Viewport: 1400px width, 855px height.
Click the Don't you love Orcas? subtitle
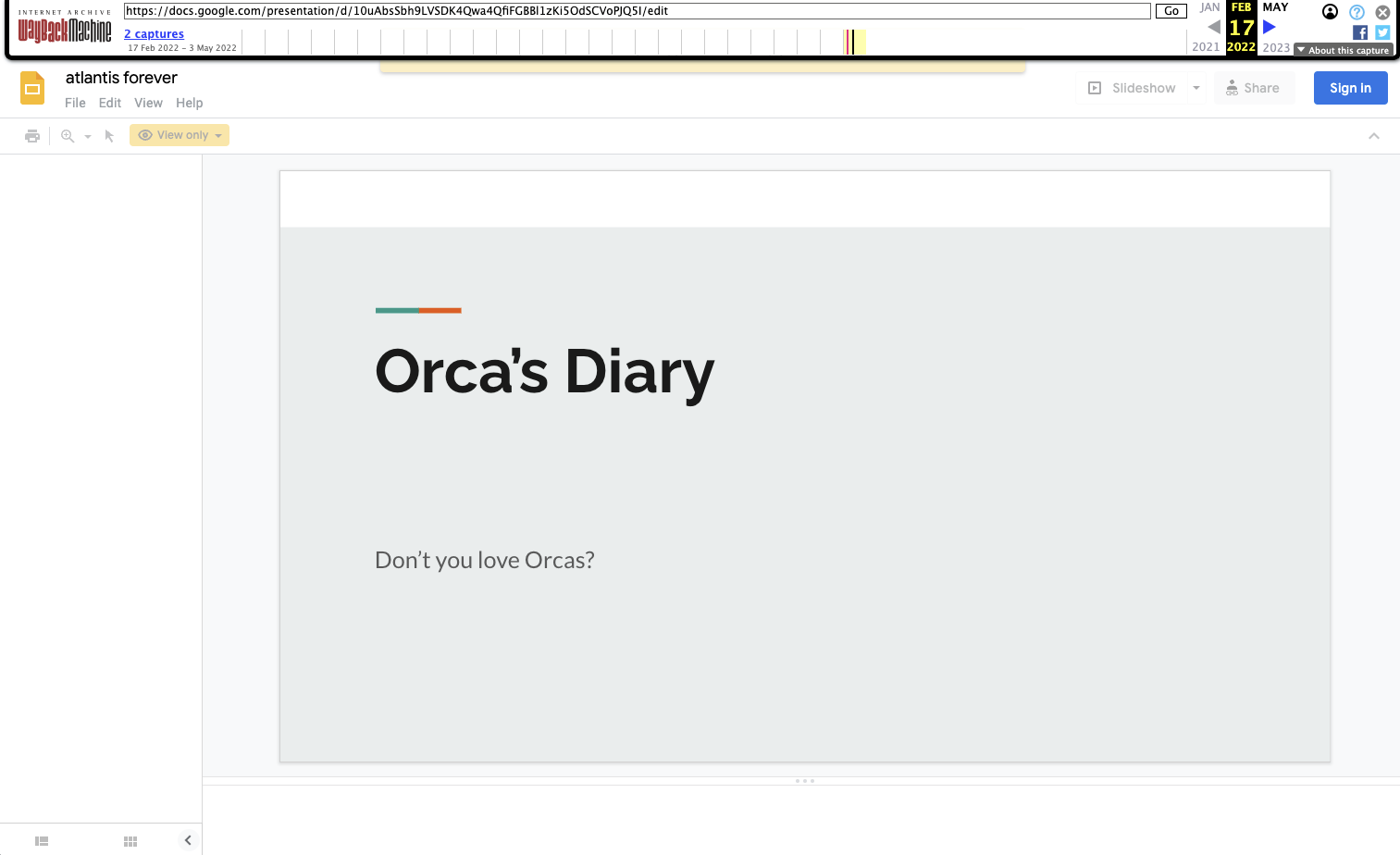tap(485, 560)
